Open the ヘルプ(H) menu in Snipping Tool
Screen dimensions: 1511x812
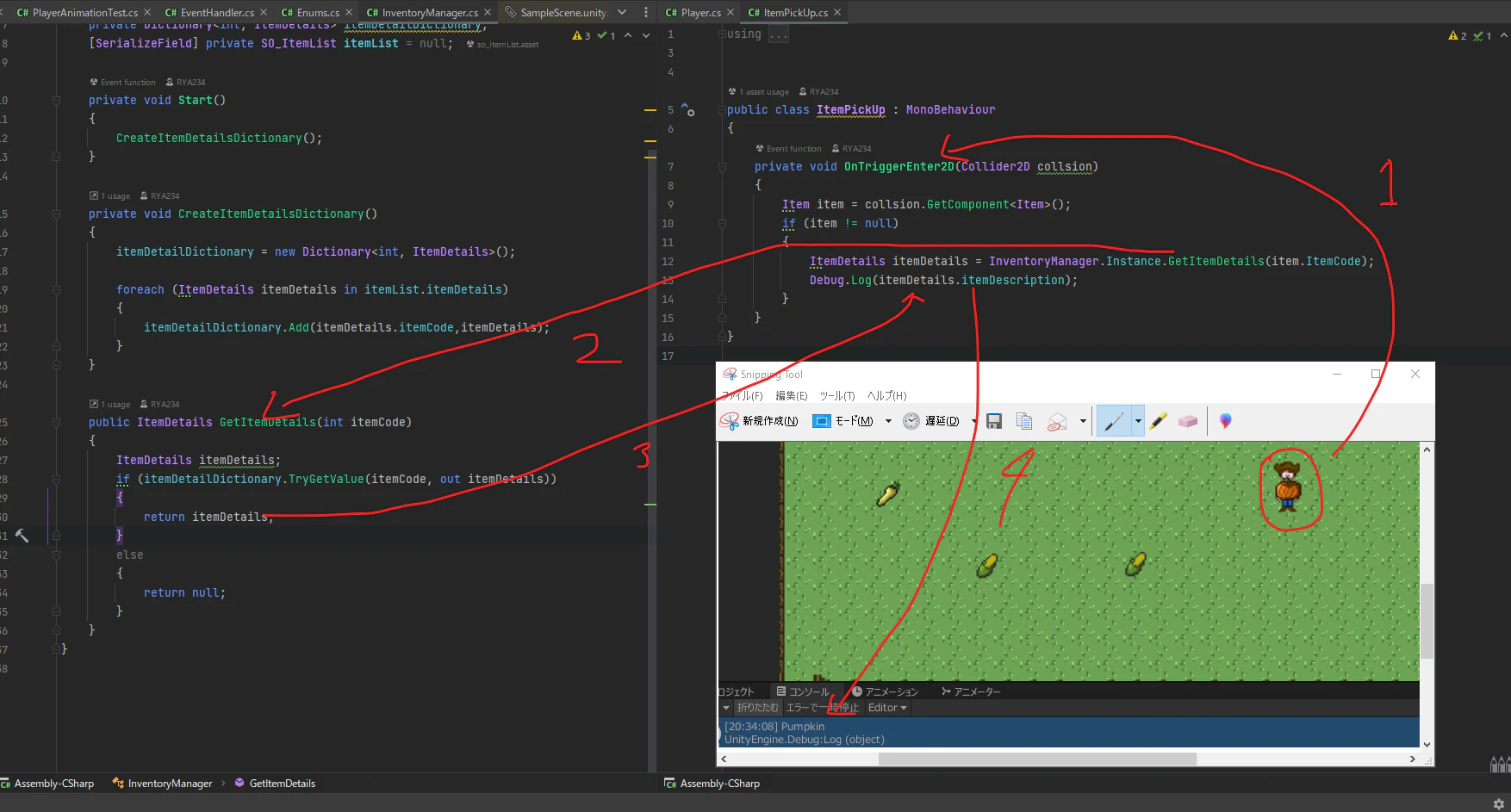click(x=886, y=396)
